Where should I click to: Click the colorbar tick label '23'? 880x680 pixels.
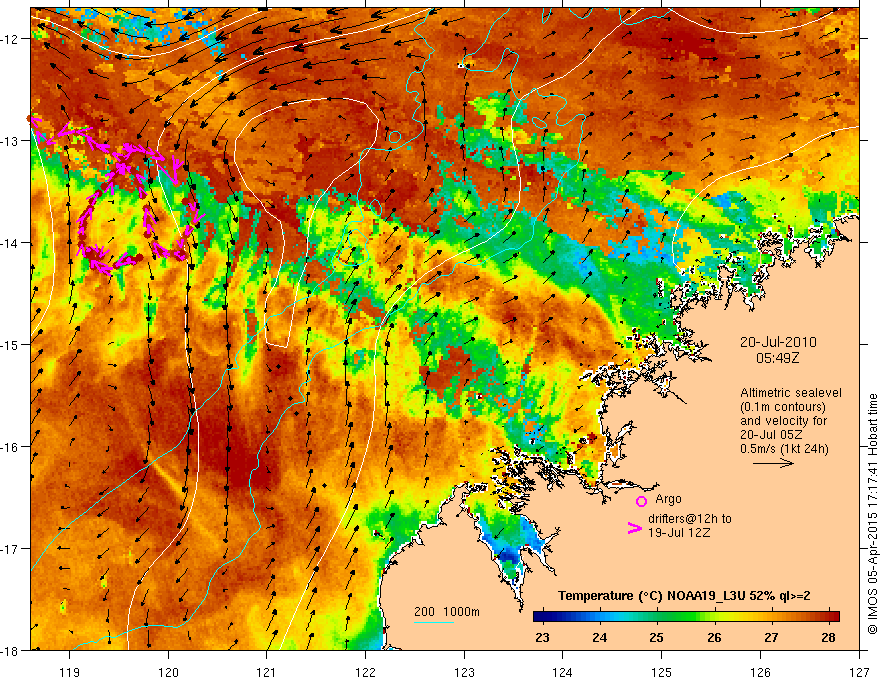point(542,638)
